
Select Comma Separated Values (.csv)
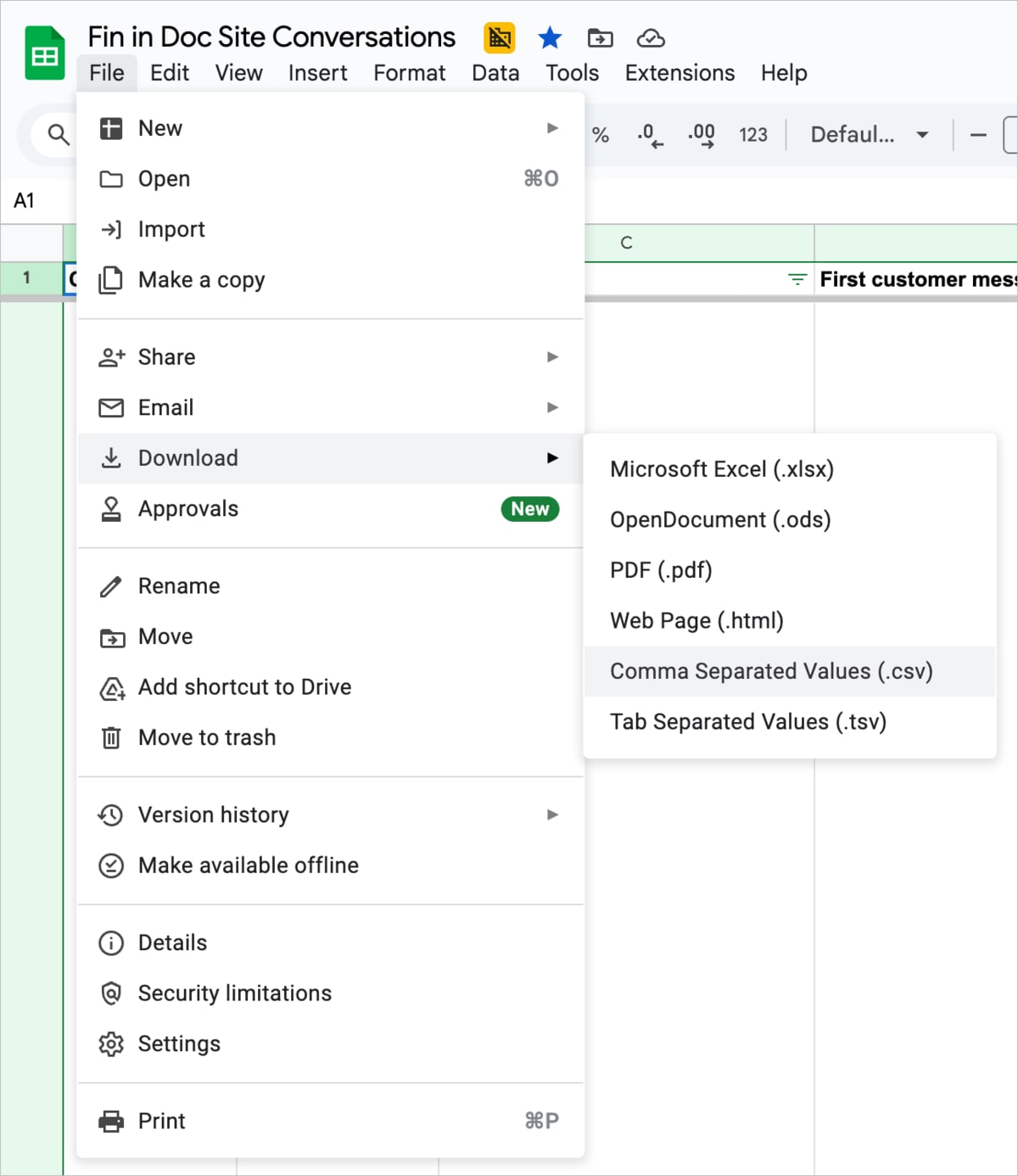[771, 671]
